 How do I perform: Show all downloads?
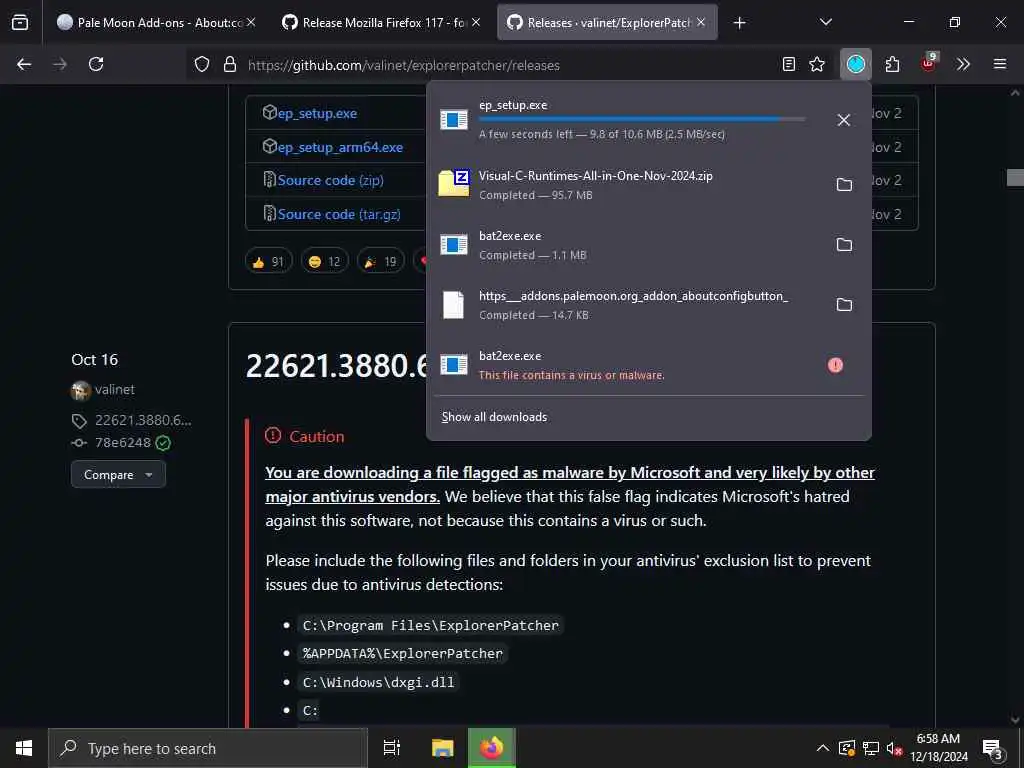494,417
